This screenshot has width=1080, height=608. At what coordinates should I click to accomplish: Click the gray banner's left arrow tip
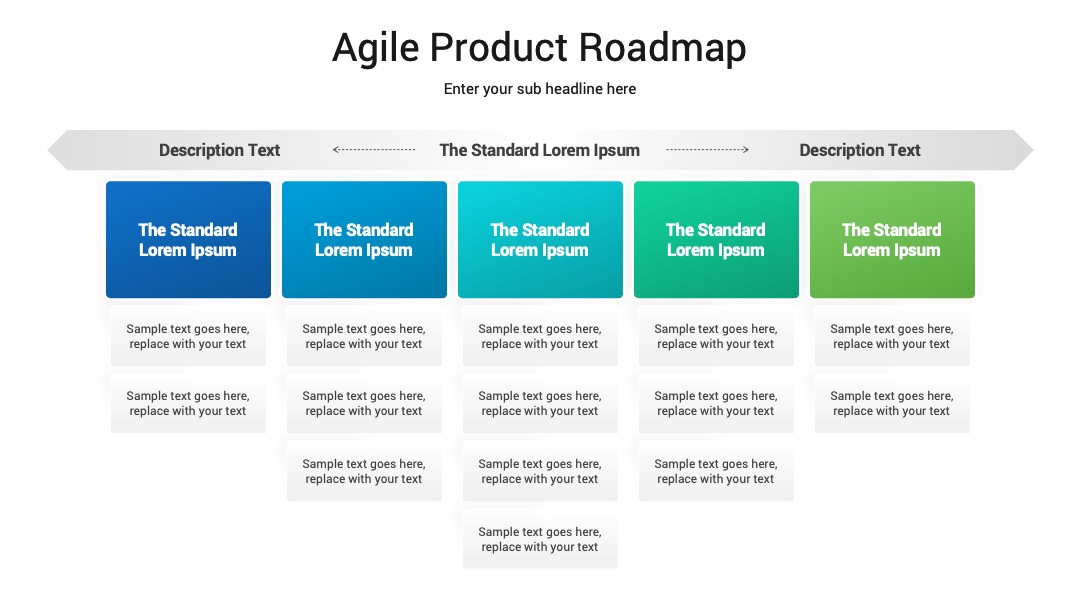pos(58,150)
